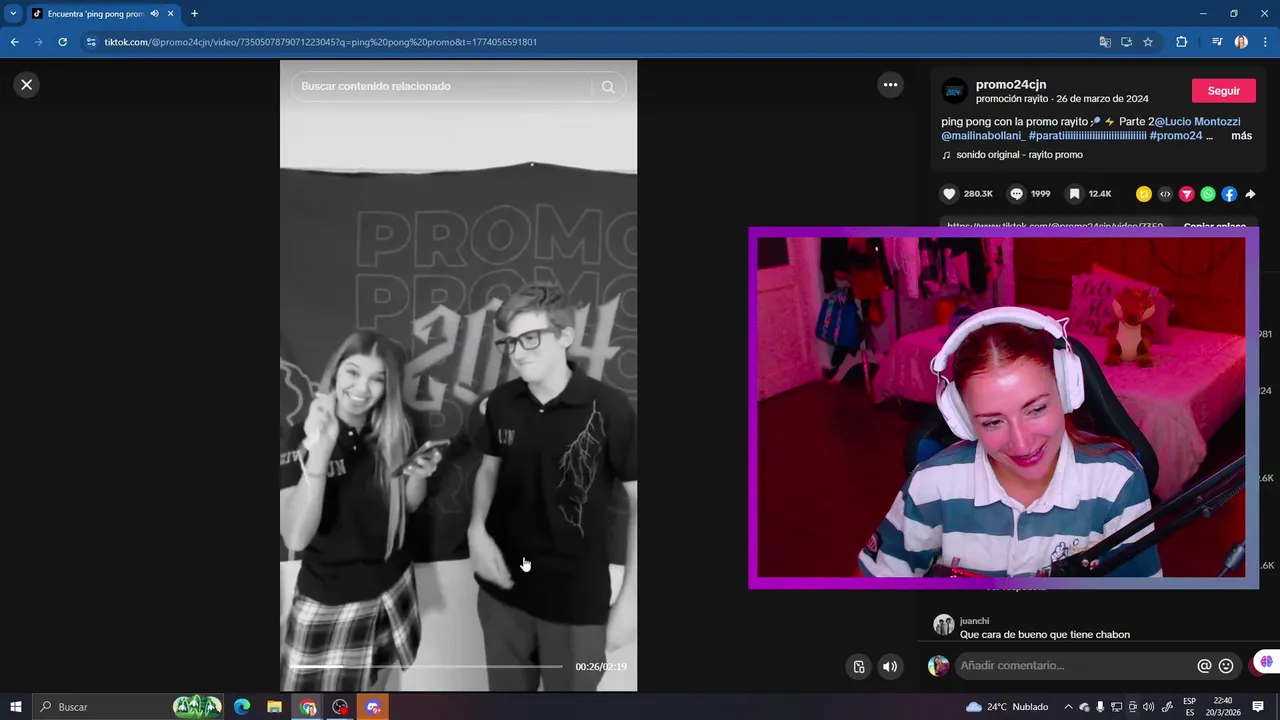Screen dimensions: 1280x720
Task: Mute the video with the speaker button
Action: (889, 667)
